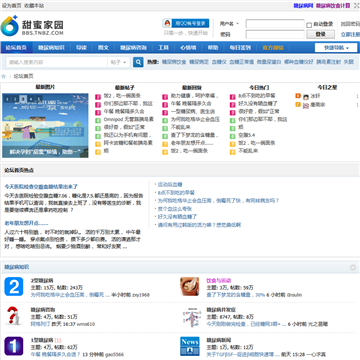The width and height of the screenshot is (360, 360).
Task: Click the pink badge next to 8点不到吃的早餐
Action: (x=233, y=97)
